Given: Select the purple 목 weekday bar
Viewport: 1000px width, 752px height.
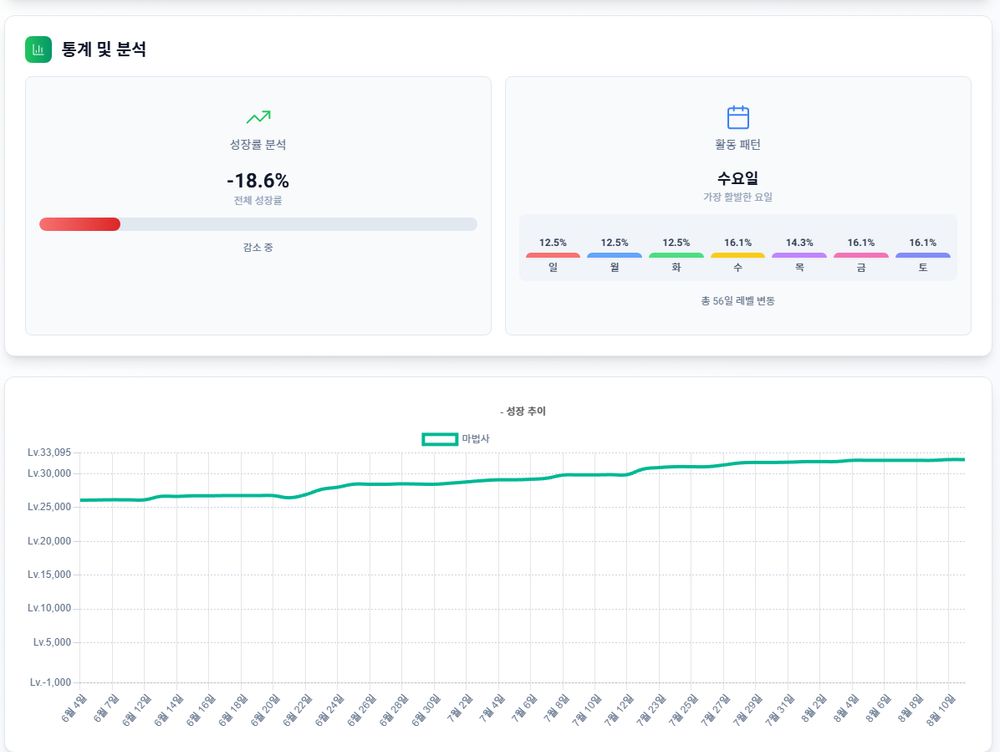Looking at the screenshot, I should pyautogui.click(x=799, y=256).
